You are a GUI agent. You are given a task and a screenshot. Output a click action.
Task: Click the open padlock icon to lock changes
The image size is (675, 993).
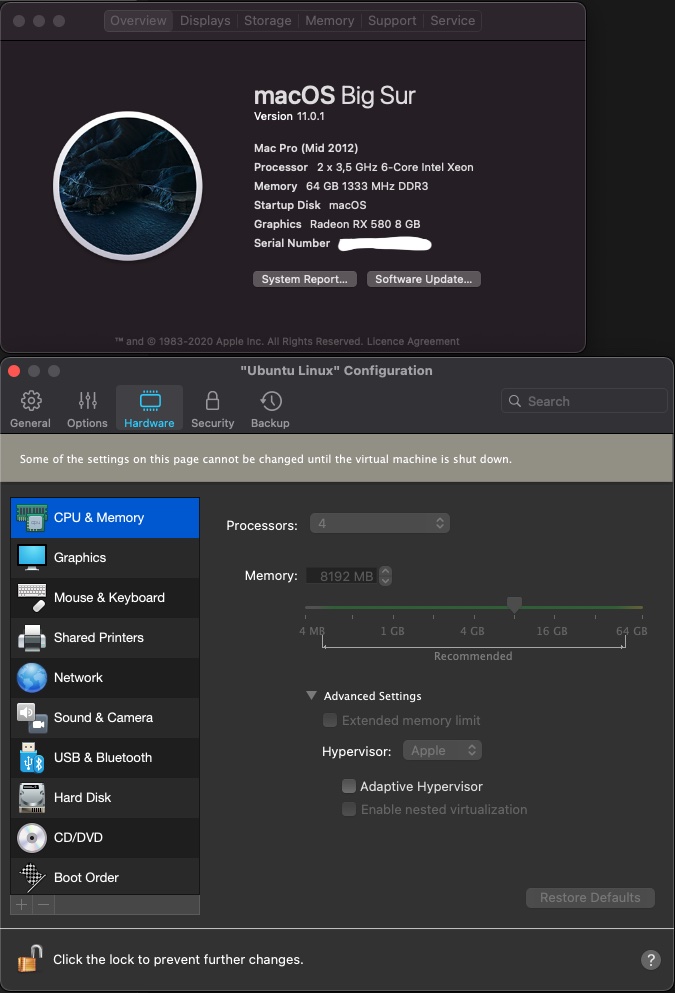30,958
